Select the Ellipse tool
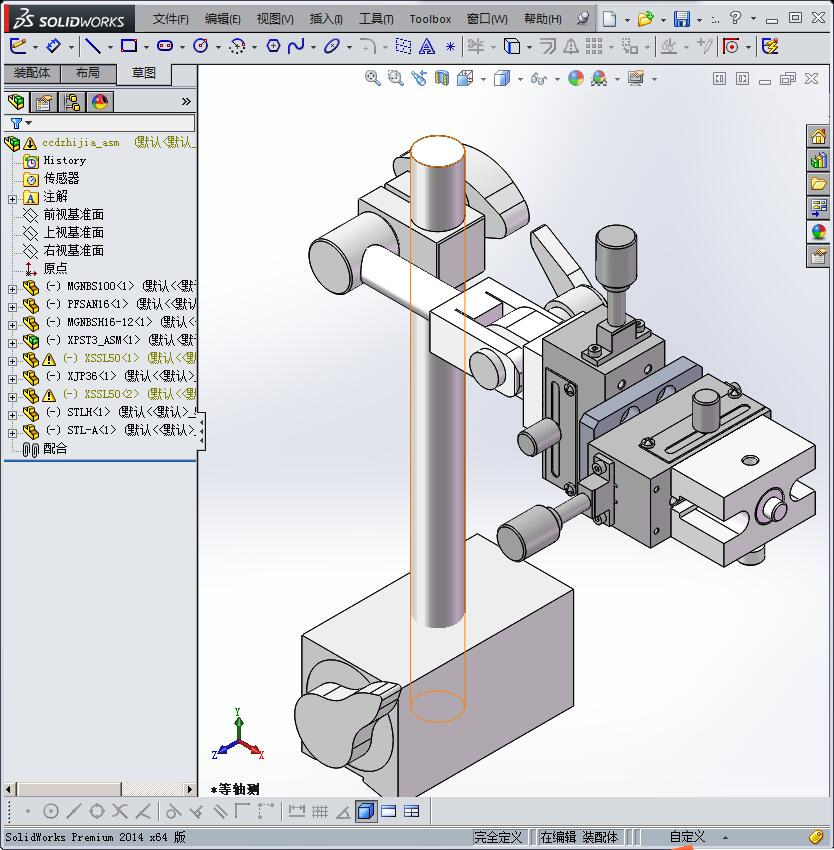Image resolution: width=834 pixels, height=850 pixels. click(x=332, y=46)
